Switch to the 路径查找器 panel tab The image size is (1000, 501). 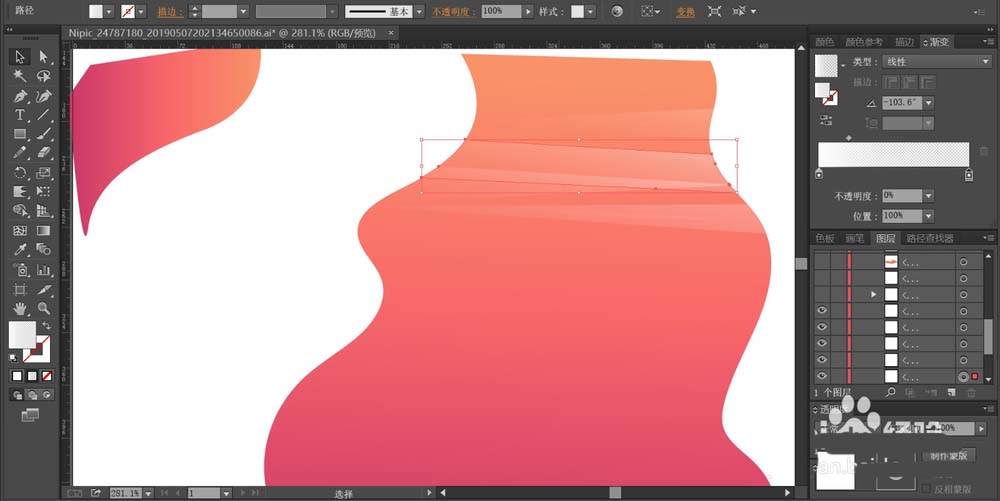(930, 238)
